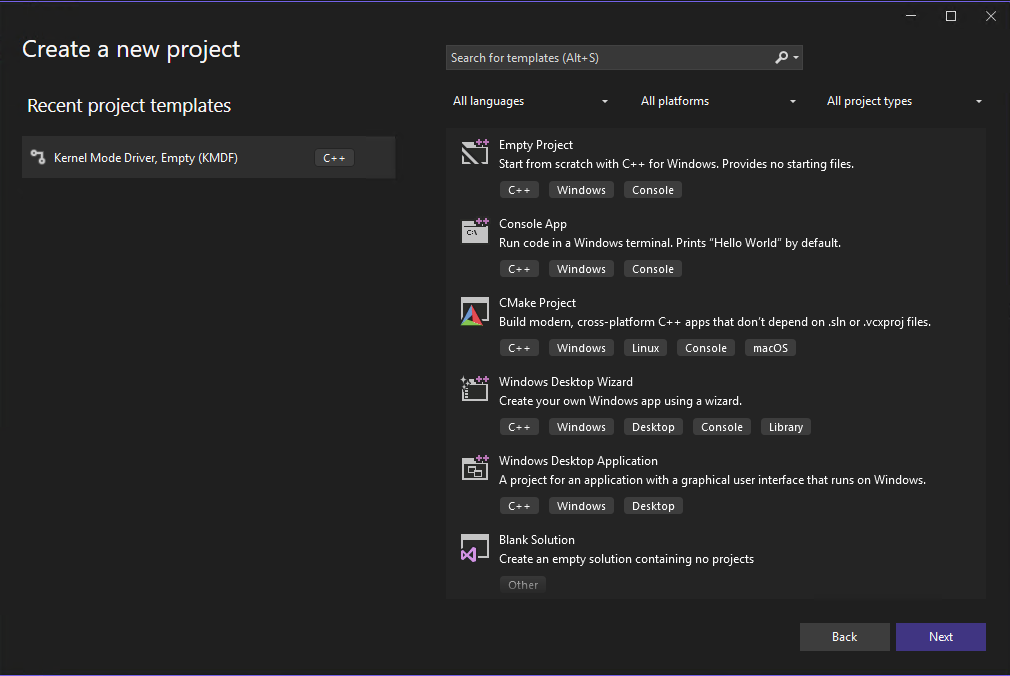Open the All project types dropdown

click(902, 101)
